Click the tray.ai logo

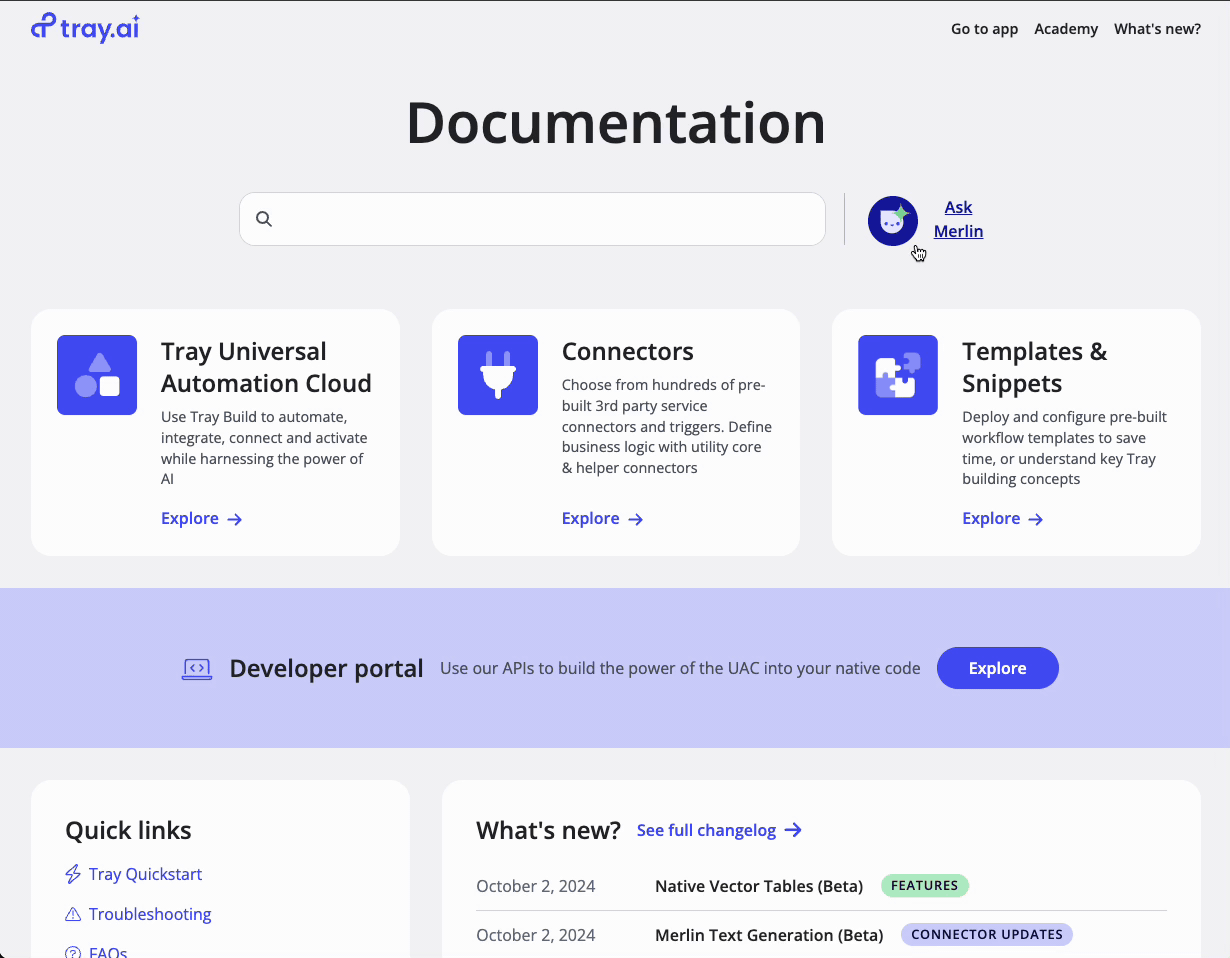[85, 27]
